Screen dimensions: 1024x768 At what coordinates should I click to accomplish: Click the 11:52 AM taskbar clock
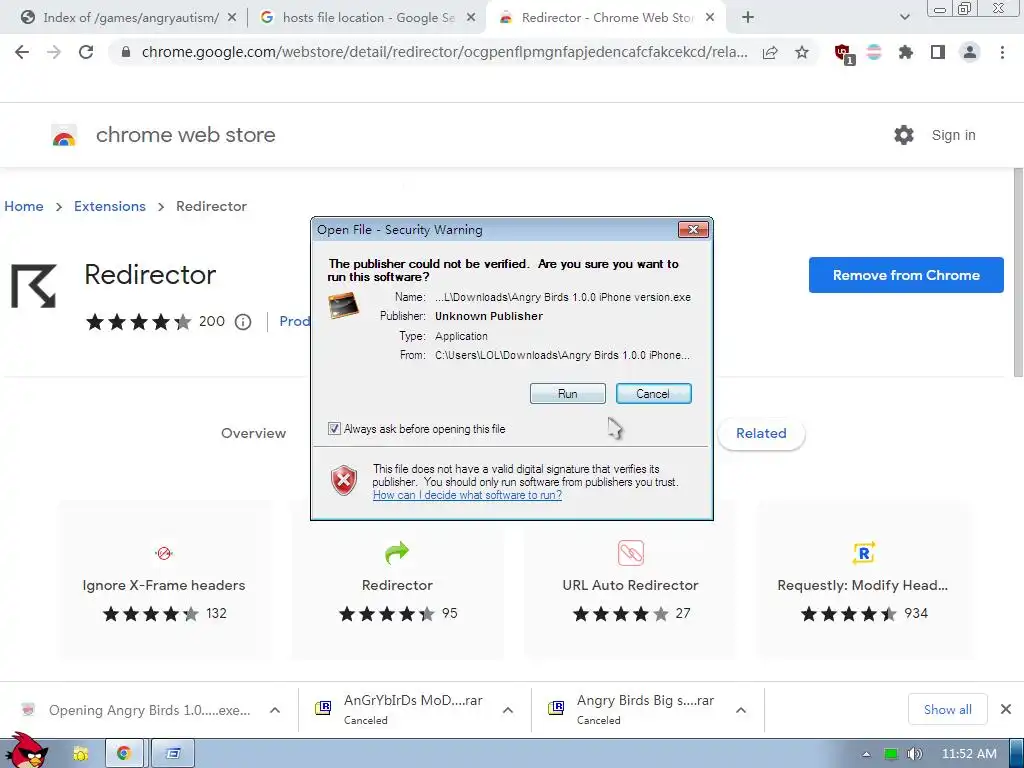point(968,754)
